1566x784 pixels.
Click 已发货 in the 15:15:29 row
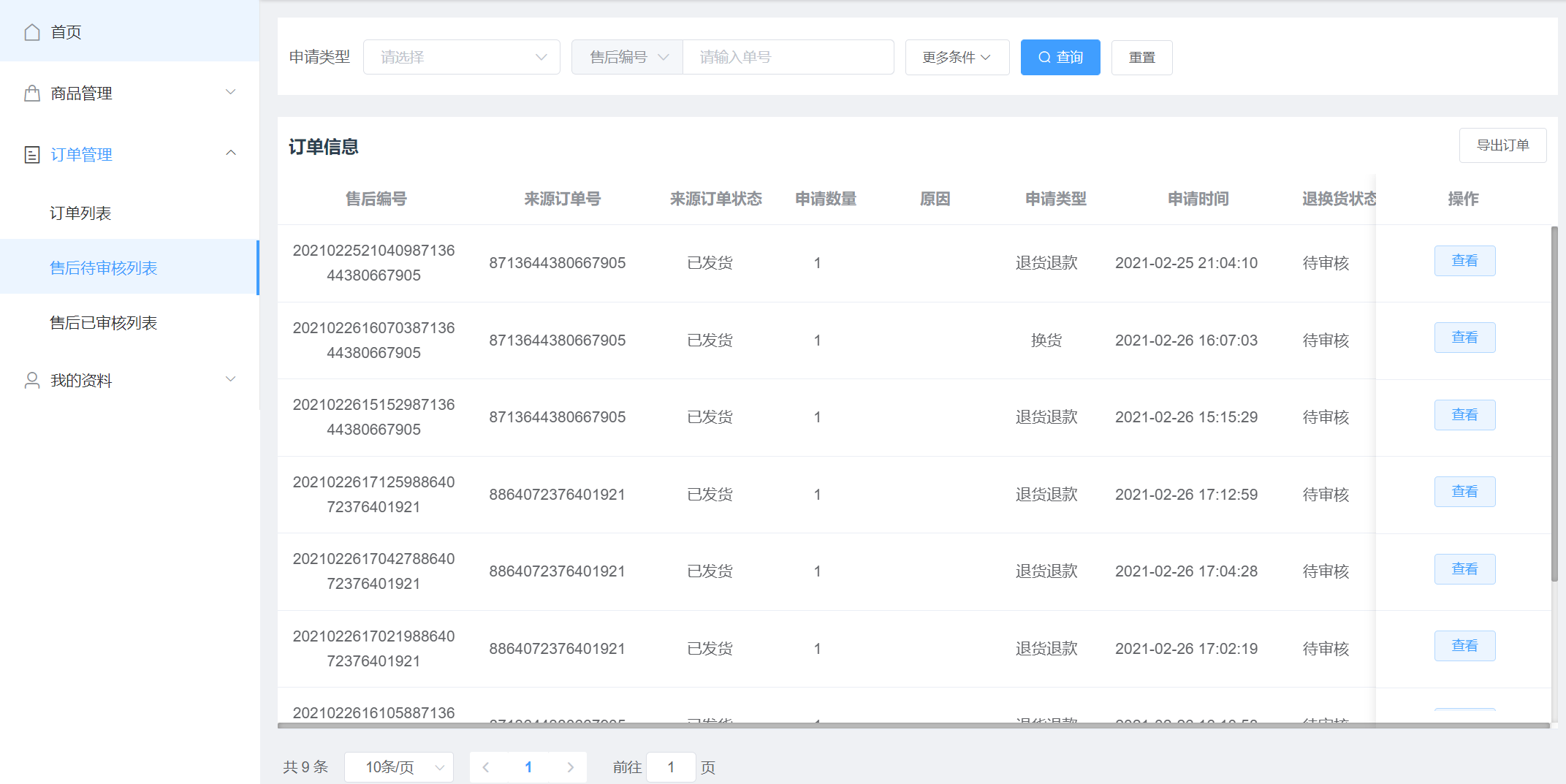tap(710, 417)
